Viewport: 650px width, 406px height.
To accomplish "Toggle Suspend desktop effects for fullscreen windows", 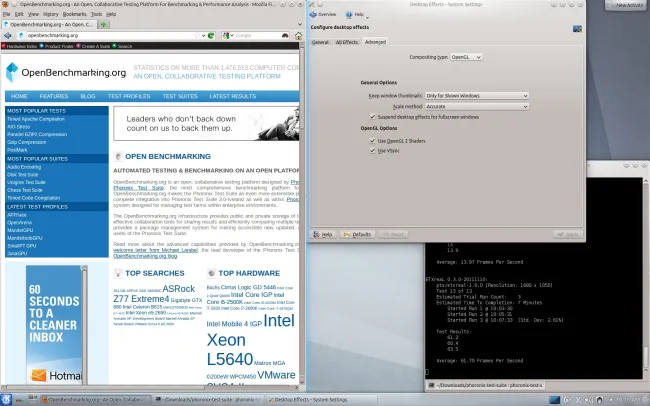I will coord(371,117).
